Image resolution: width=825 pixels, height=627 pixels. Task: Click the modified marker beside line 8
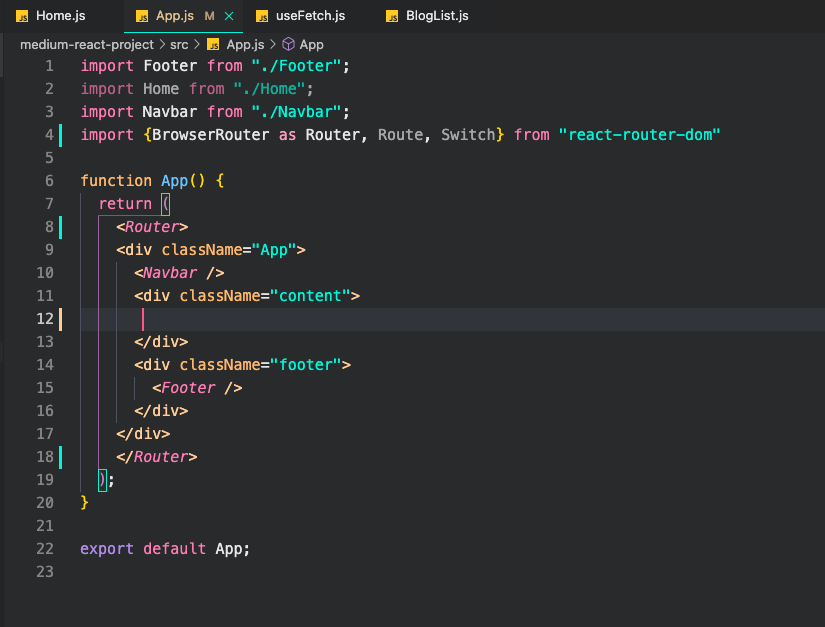coord(61,227)
